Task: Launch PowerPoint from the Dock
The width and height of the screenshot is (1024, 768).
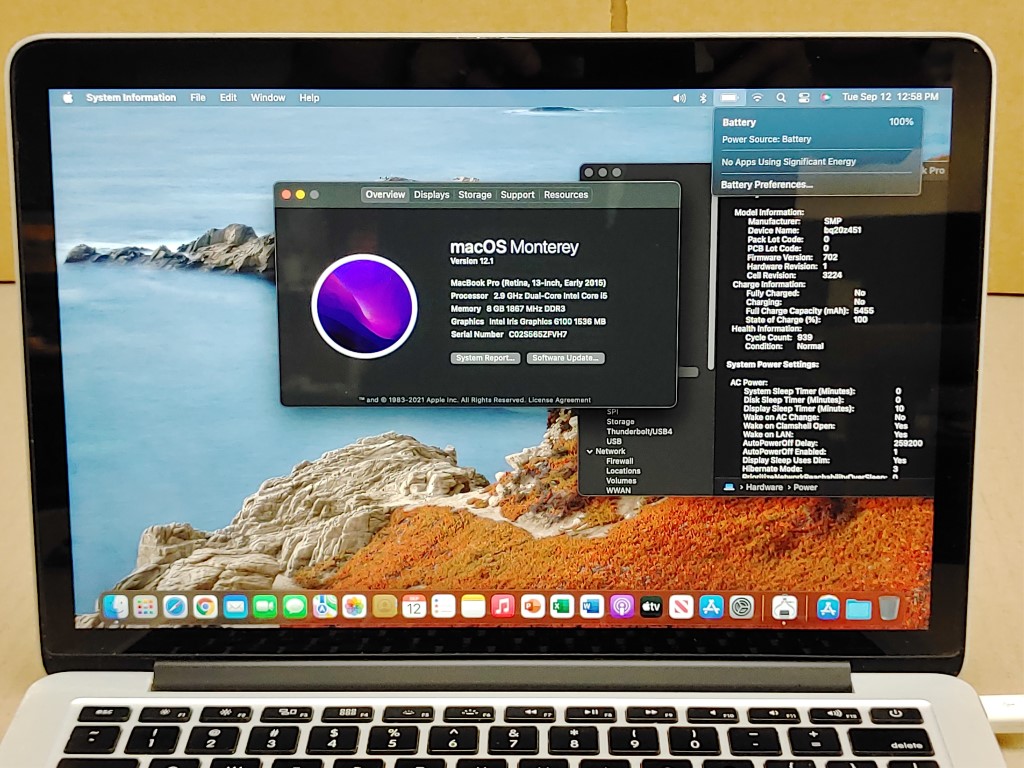Action: (x=533, y=607)
